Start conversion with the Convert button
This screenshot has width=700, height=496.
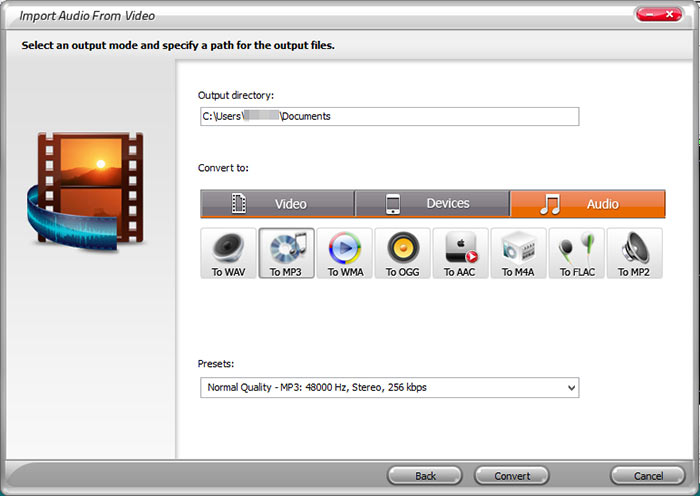pos(512,476)
